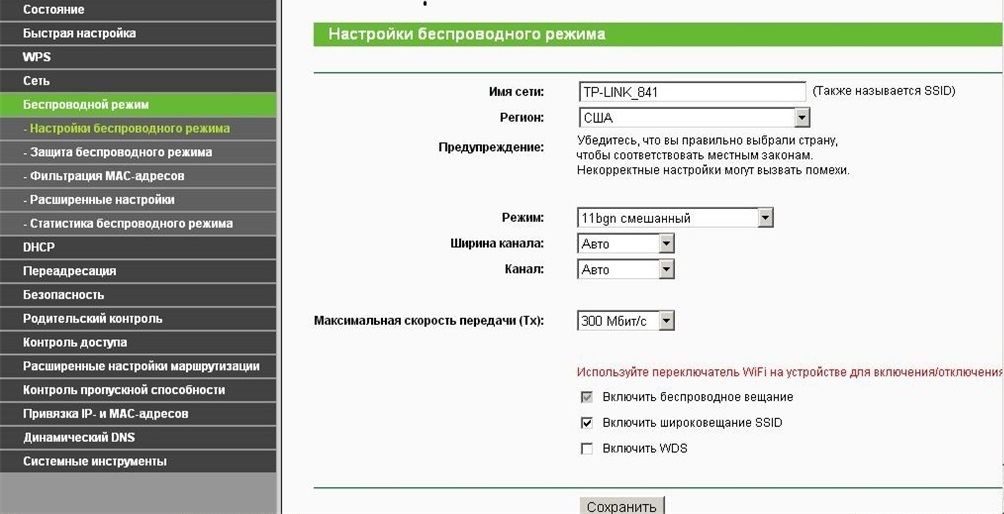
Task: Click the Режим label
Action: pos(523,218)
